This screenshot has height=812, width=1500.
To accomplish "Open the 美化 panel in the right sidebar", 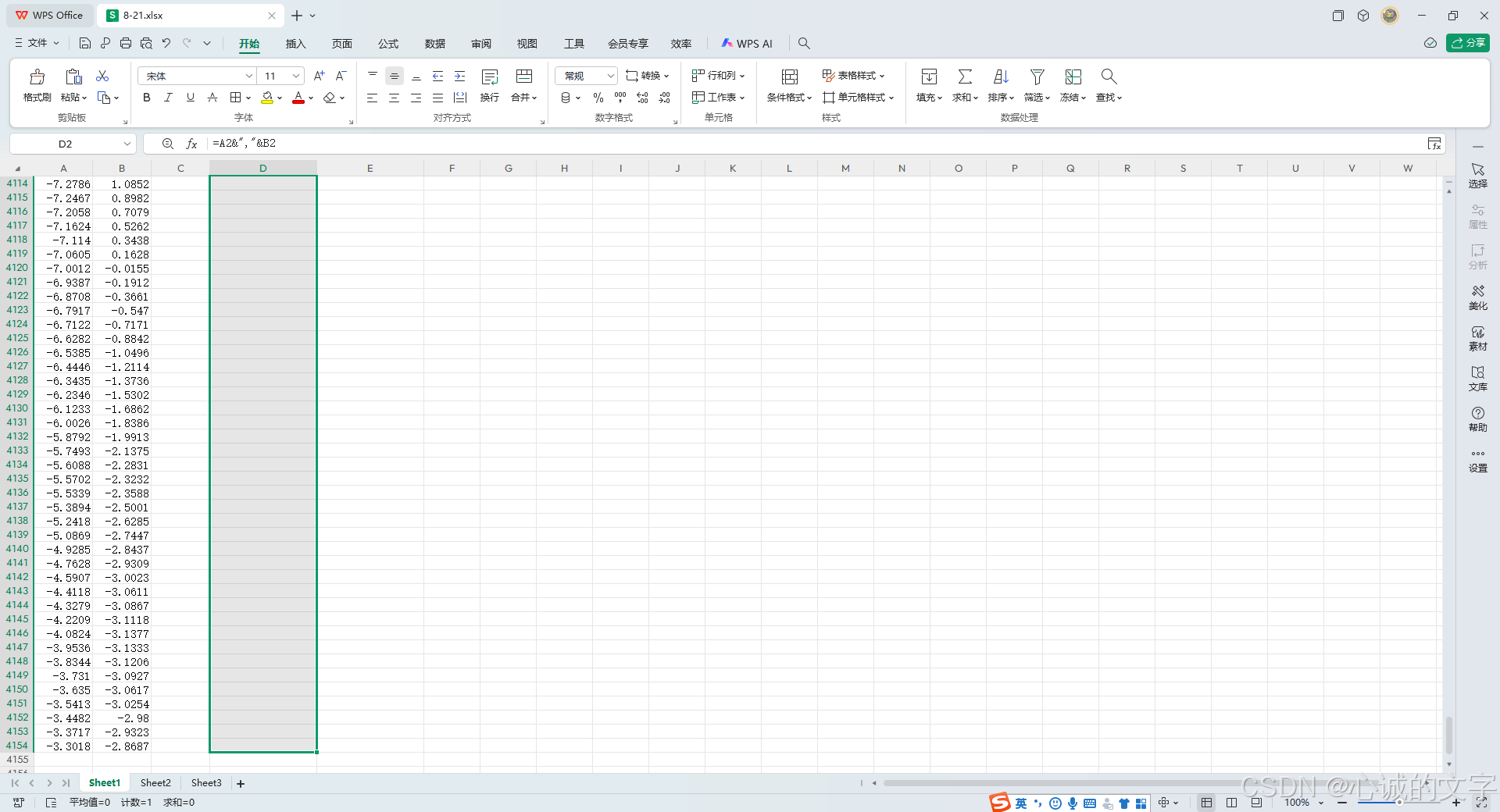I will point(1478,297).
